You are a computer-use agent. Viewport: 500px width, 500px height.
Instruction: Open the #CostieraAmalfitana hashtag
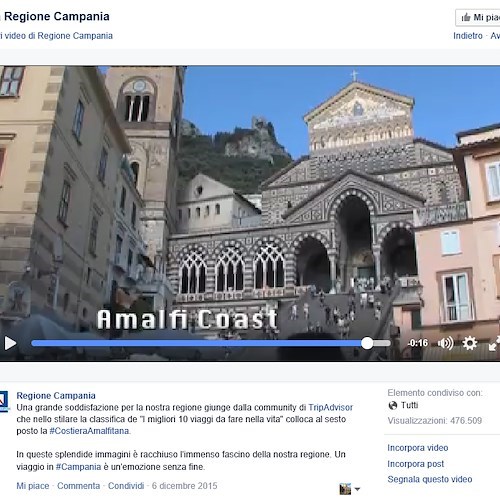[x=89, y=431]
